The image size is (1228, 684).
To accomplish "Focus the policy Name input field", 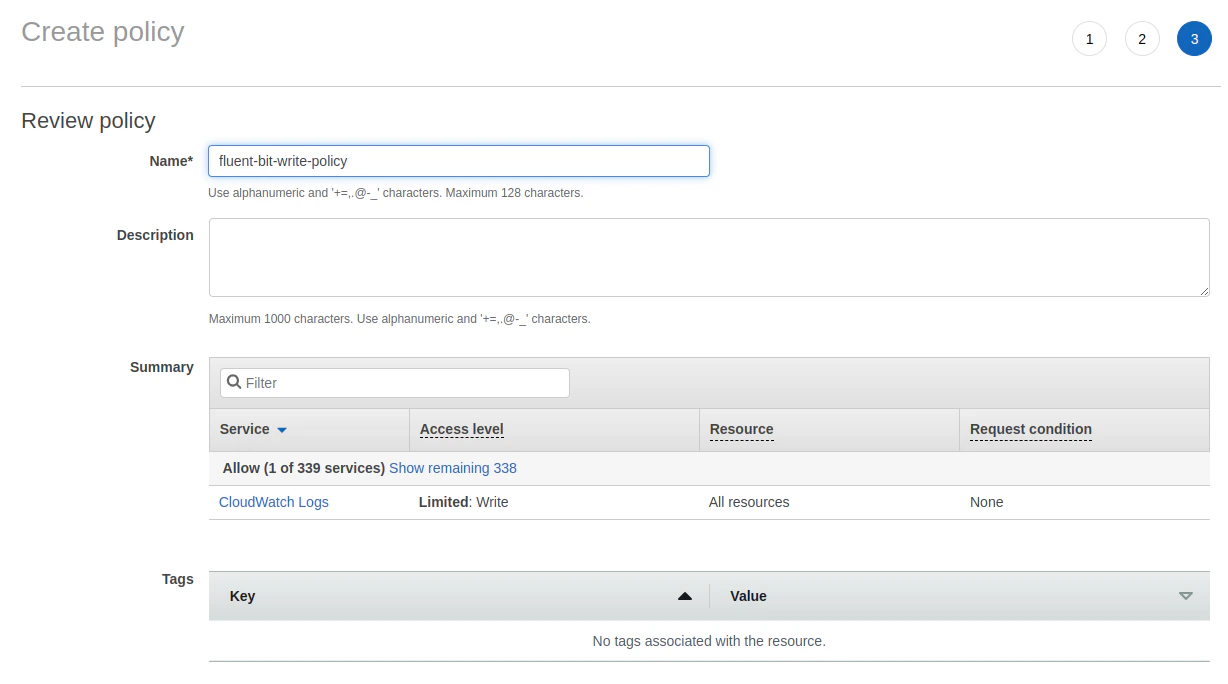I will (458, 160).
